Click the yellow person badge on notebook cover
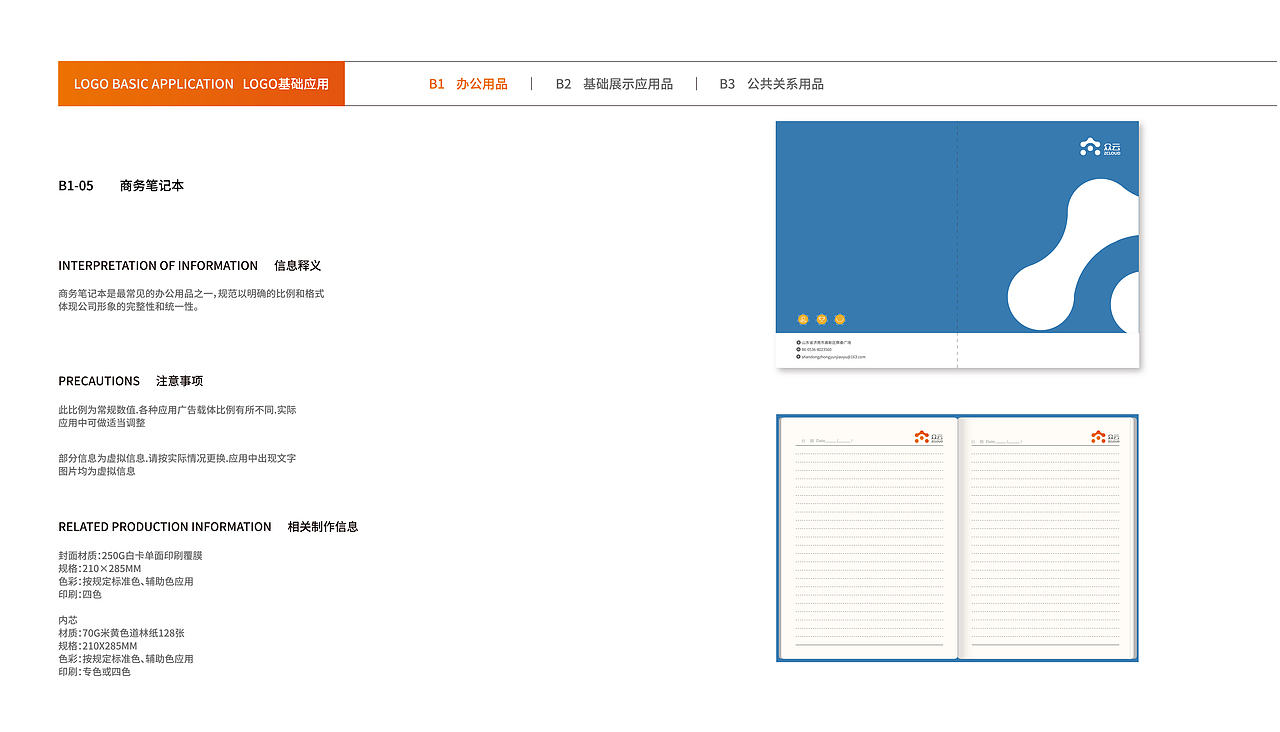Viewport: 1280px width, 732px height. pyautogui.click(x=803, y=319)
